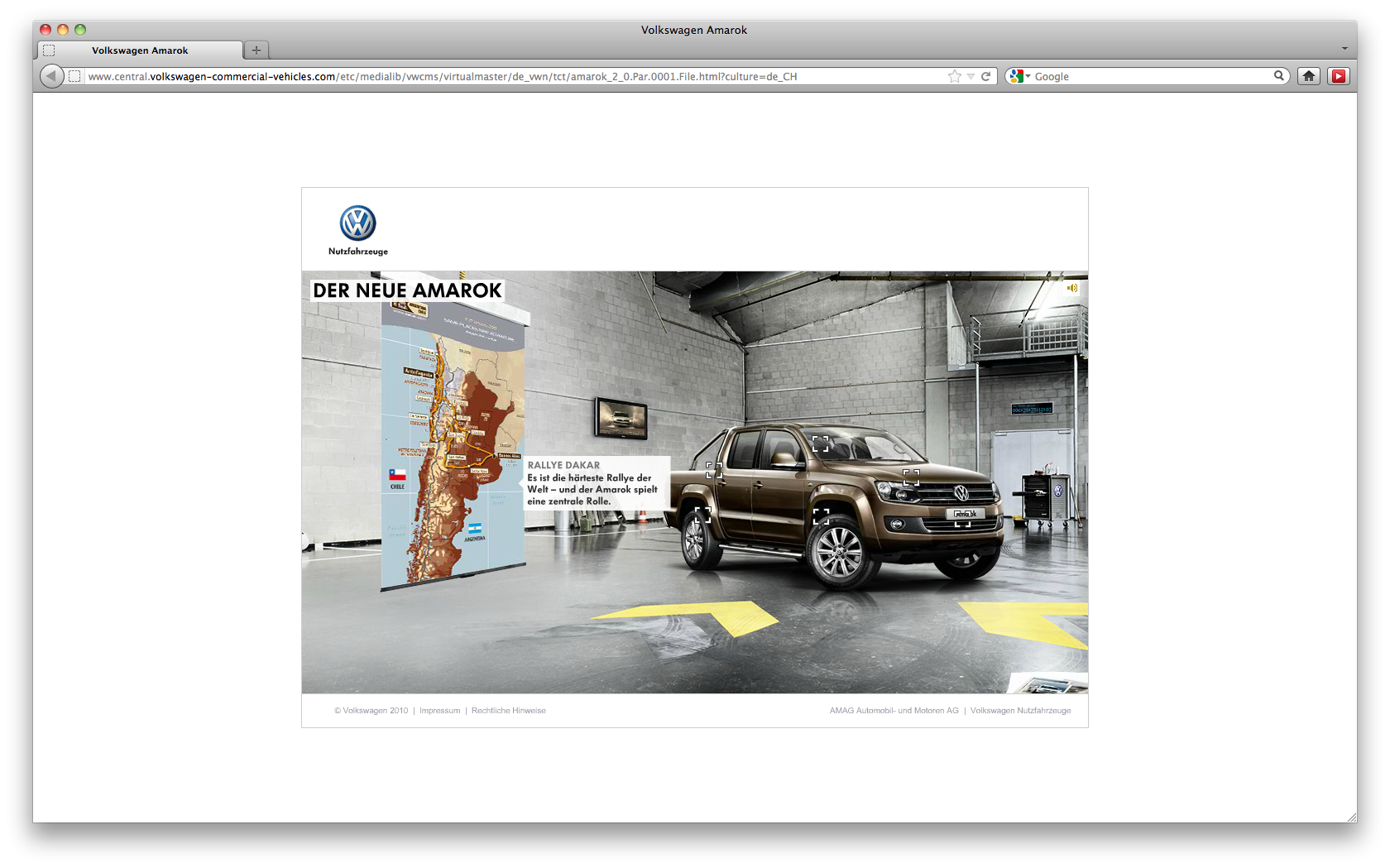Select the hotspot marker on the windshield

click(x=820, y=444)
